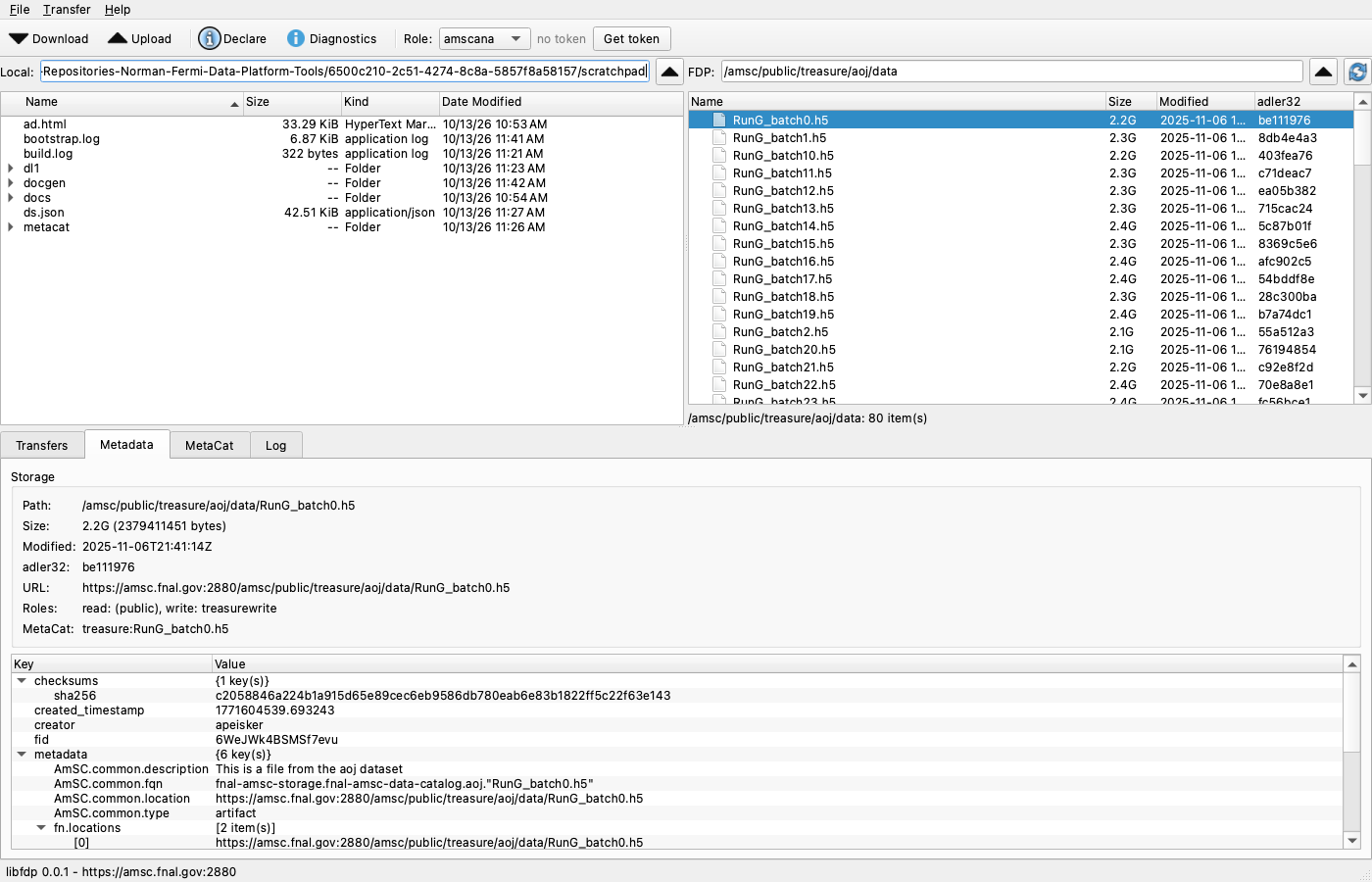Viewport: 1372px width, 882px height.
Task: Open the Diagnostics tool
Action: click(x=331, y=39)
